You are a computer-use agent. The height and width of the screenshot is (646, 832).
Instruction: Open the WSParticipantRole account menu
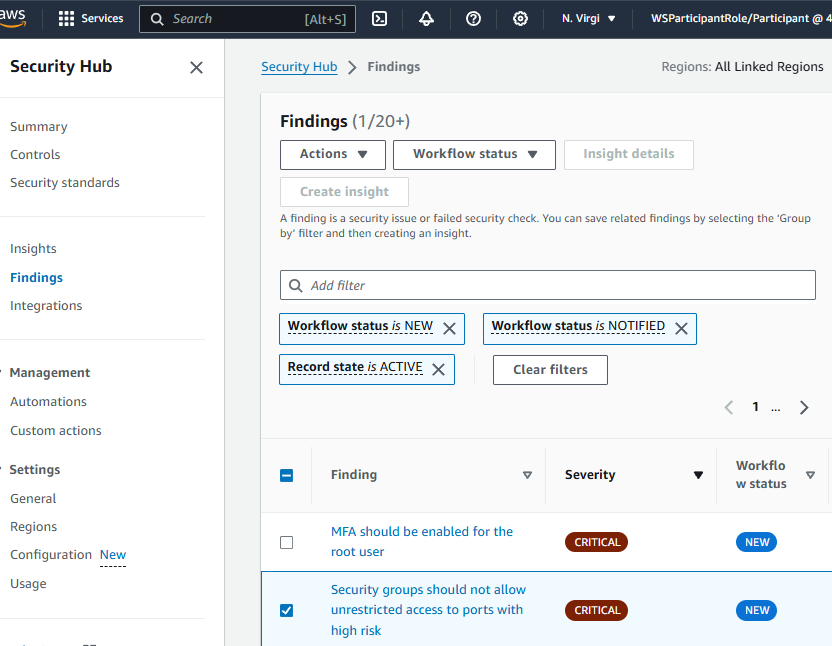click(x=741, y=19)
